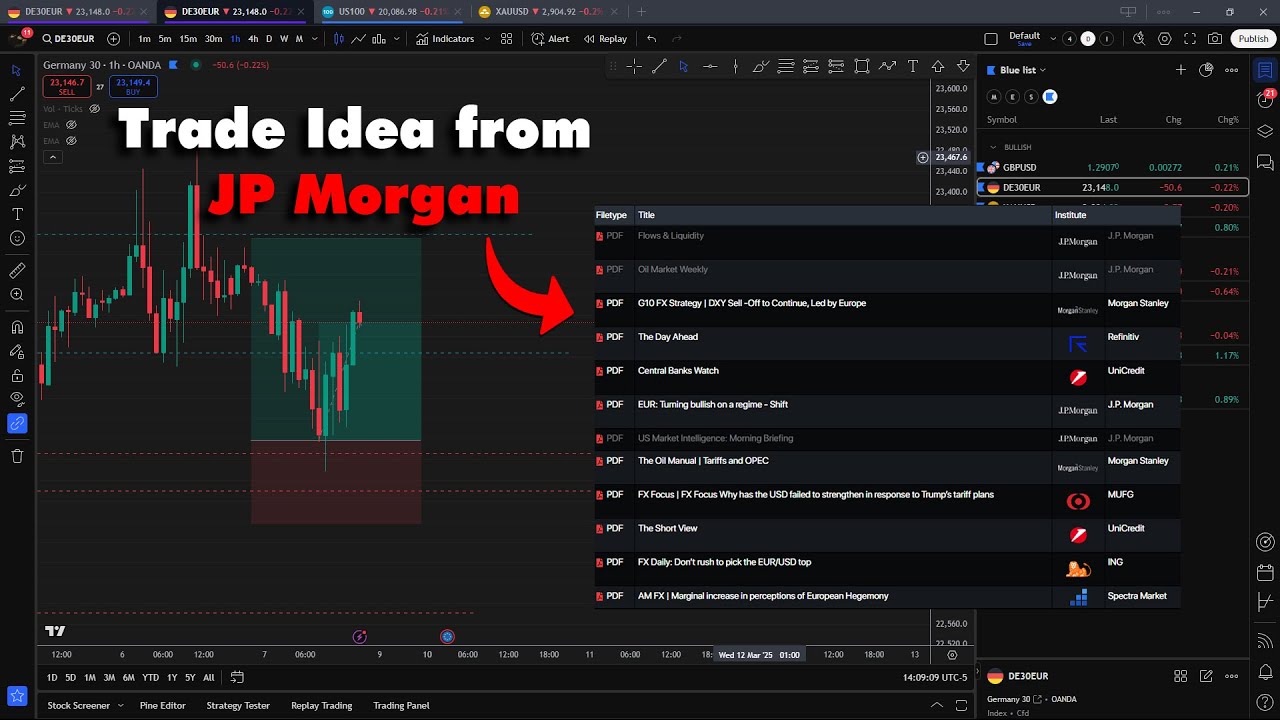The image size is (1280, 720).
Task: Add symbol to watchlist with plus icon
Action: pyautogui.click(x=1181, y=70)
